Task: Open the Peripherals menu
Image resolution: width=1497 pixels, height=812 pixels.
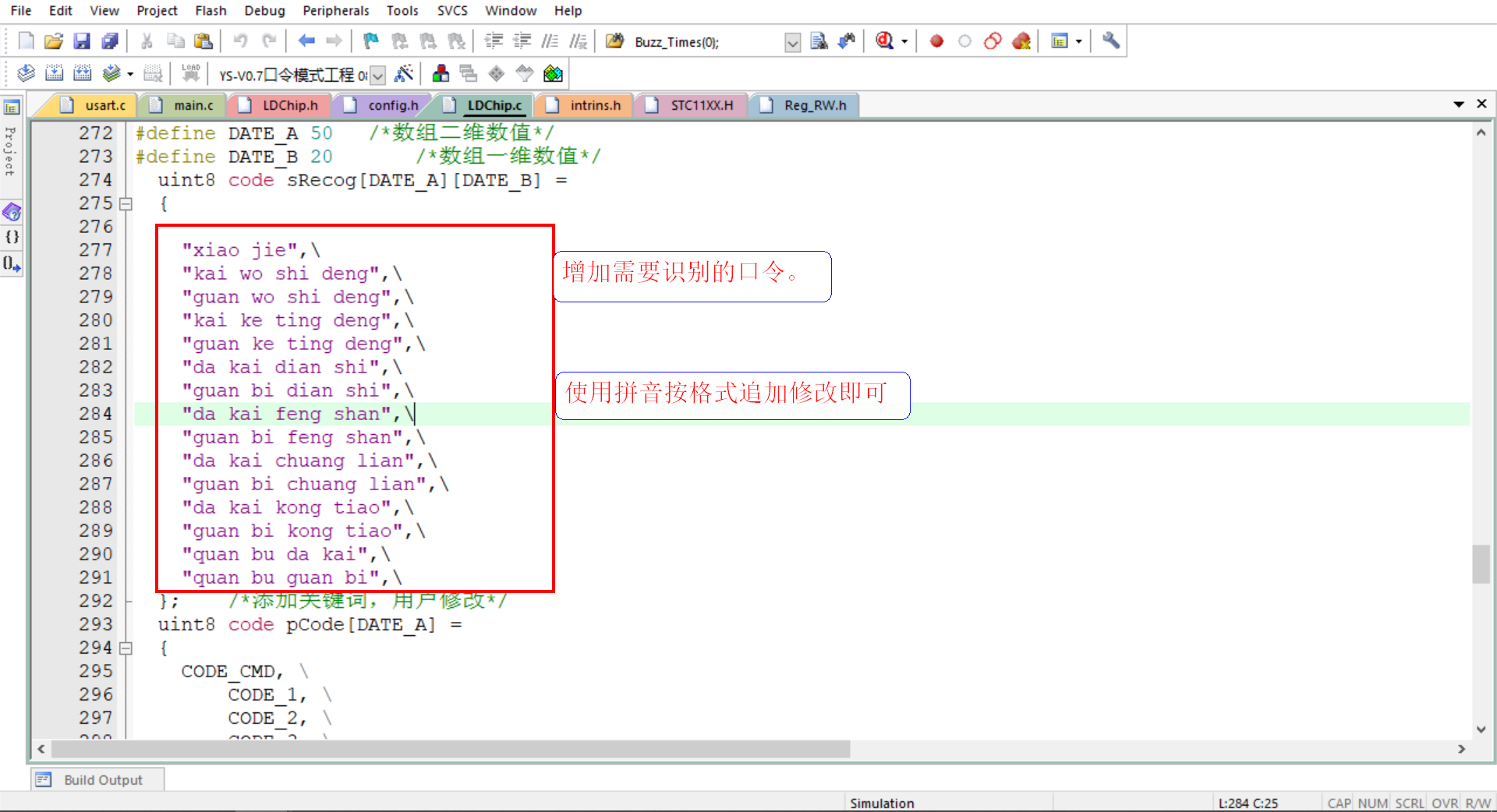Action: tap(335, 10)
